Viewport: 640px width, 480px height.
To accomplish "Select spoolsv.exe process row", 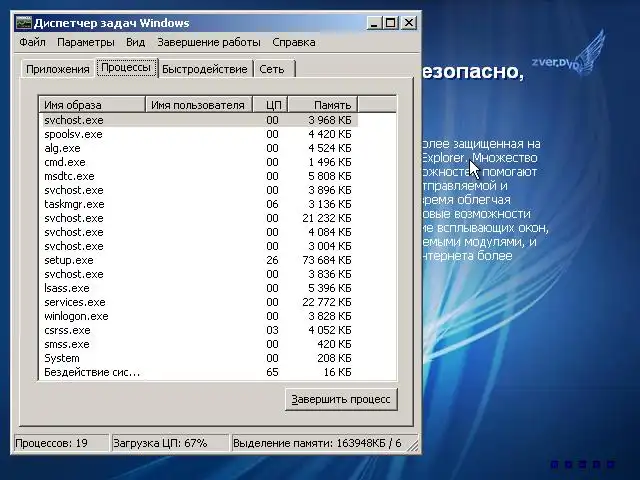I will pyautogui.click(x=200, y=134).
